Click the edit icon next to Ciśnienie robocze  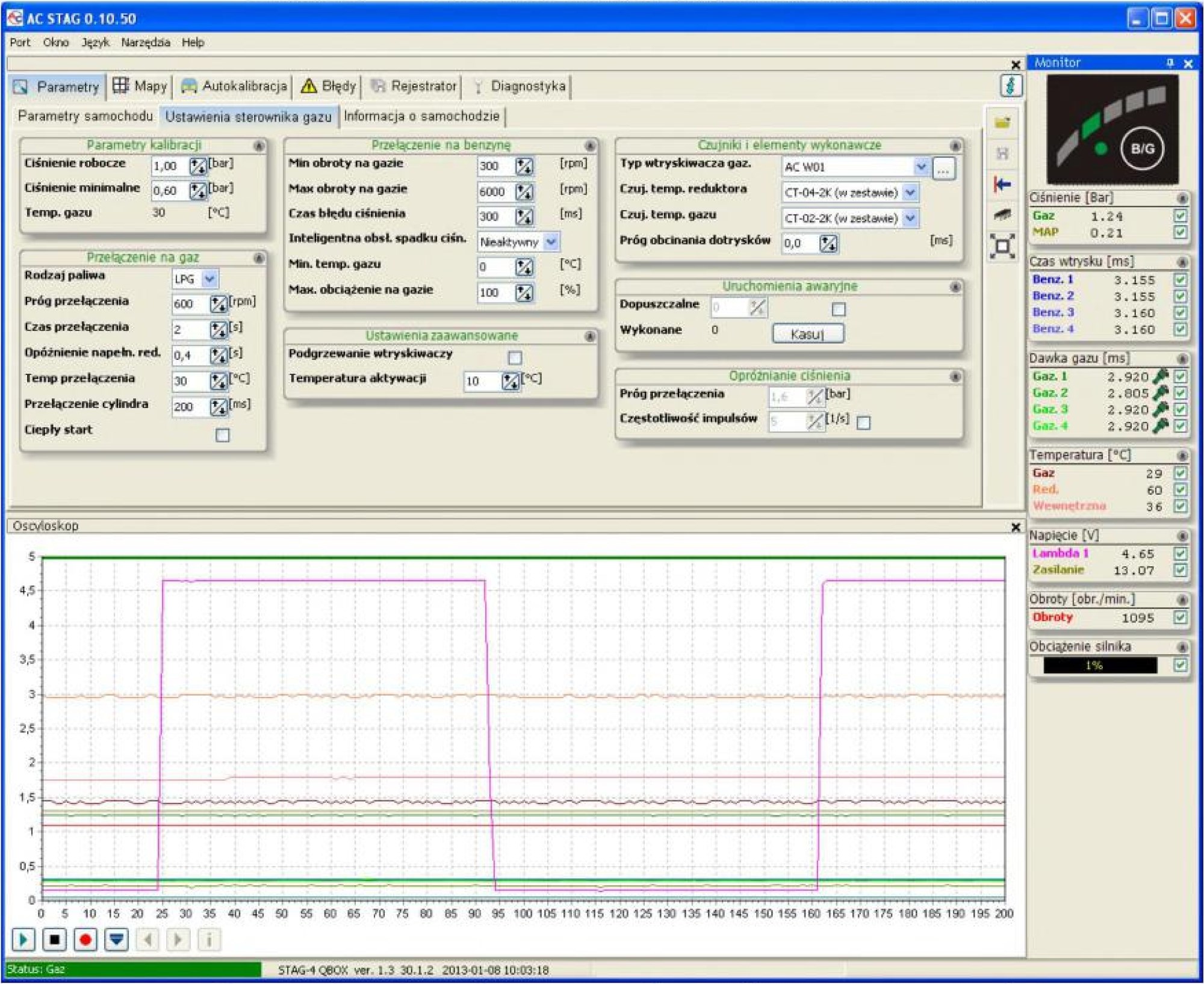click(198, 166)
